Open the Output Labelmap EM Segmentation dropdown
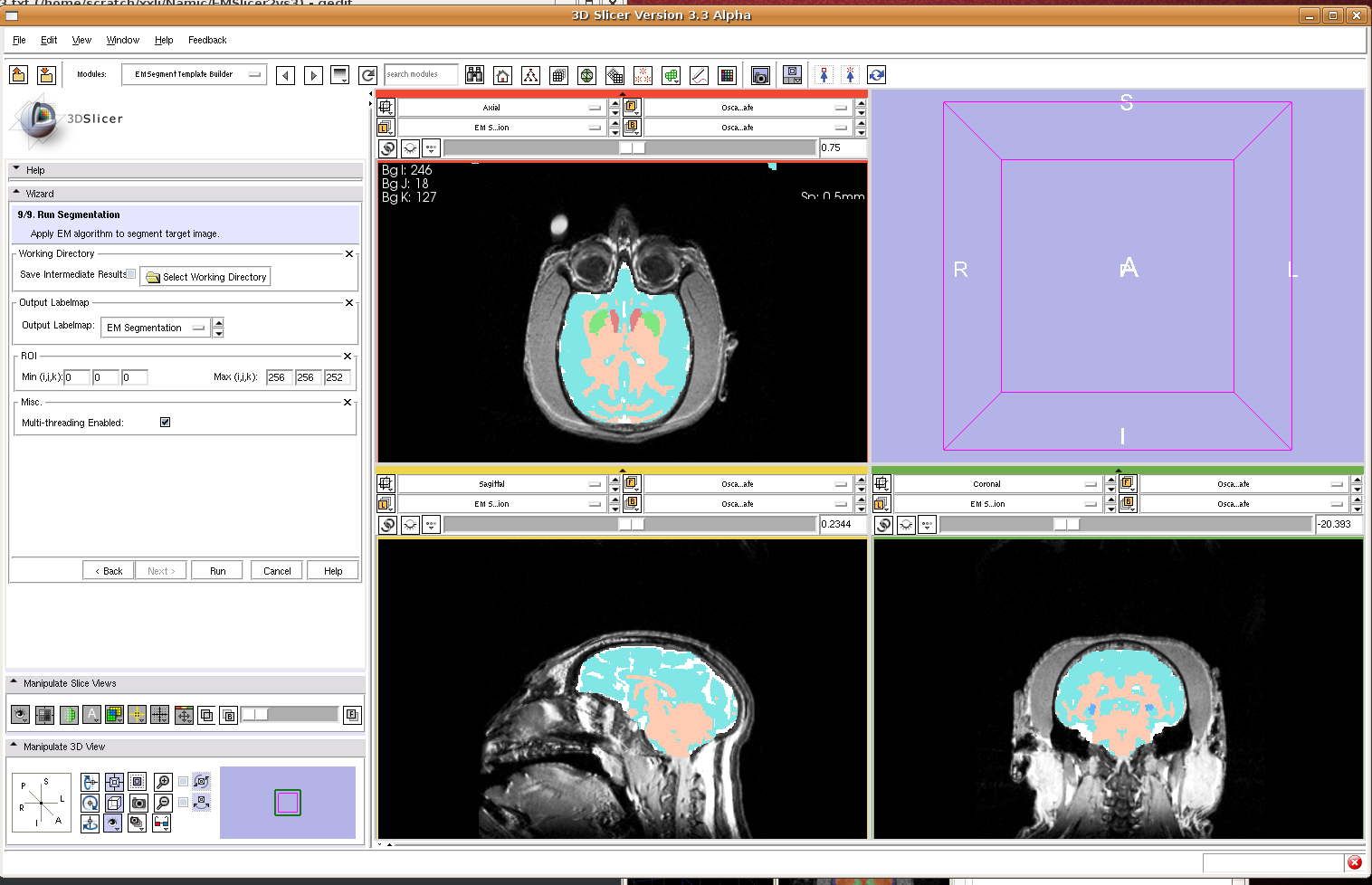The width and height of the screenshot is (1372, 885). [157, 328]
